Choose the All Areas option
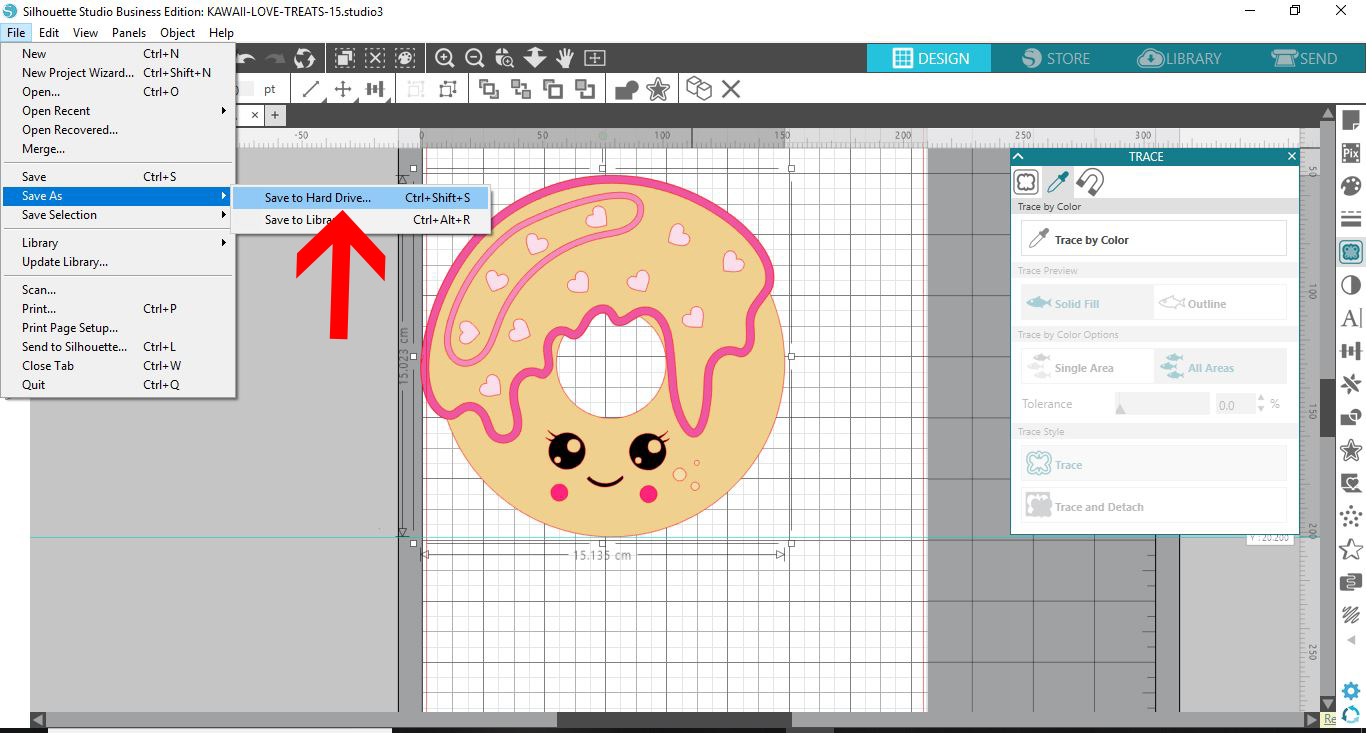Screen dimensions: 1366x733 (x=1220, y=367)
